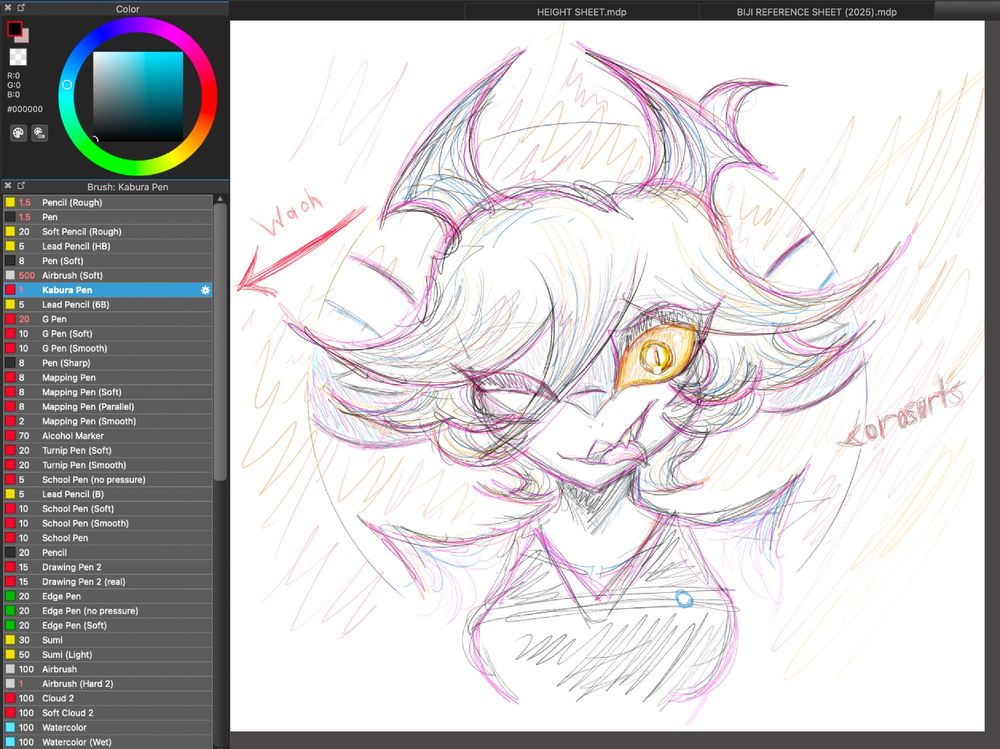Screen dimensions: 1000x749
Task: Select the plain School Pen brush
Action: point(108,538)
